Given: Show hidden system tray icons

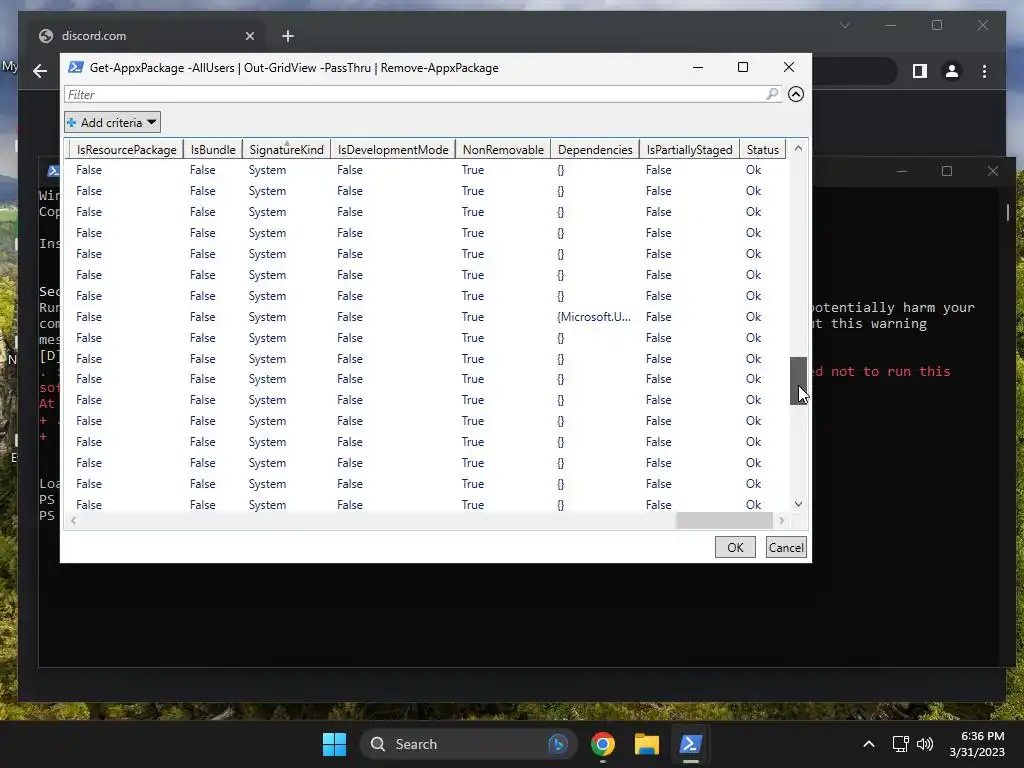Looking at the screenshot, I should (x=869, y=744).
